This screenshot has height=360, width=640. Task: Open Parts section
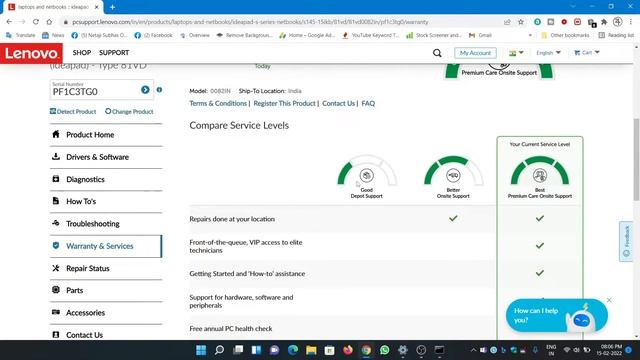(x=106, y=290)
